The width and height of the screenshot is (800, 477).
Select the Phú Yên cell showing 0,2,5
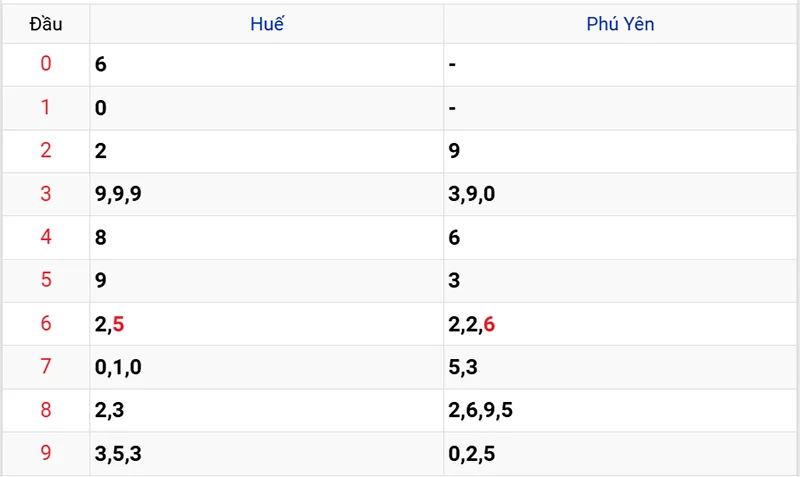pos(472,454)
